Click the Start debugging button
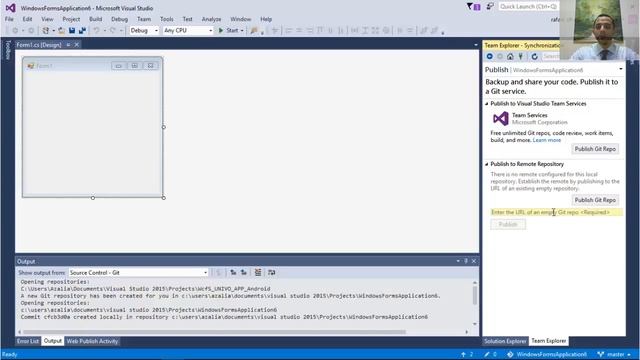 coord(229,31)
